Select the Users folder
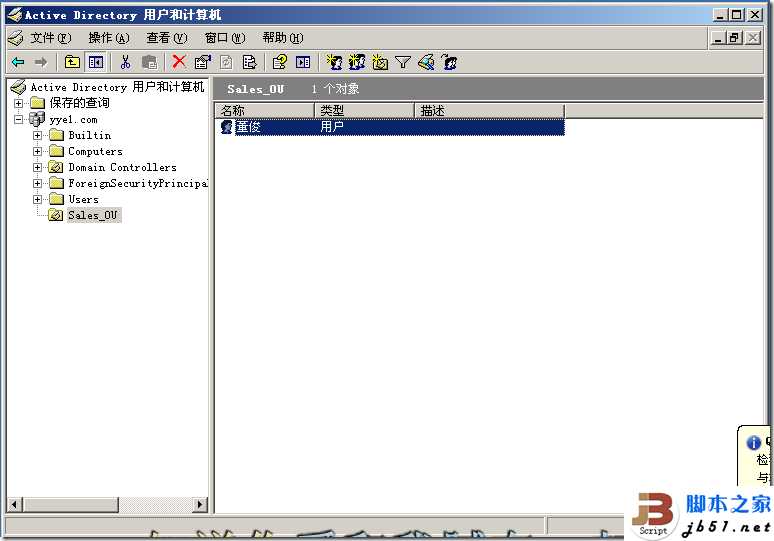The height and width of the screenshot is (541, 774). tap(83, 199)
